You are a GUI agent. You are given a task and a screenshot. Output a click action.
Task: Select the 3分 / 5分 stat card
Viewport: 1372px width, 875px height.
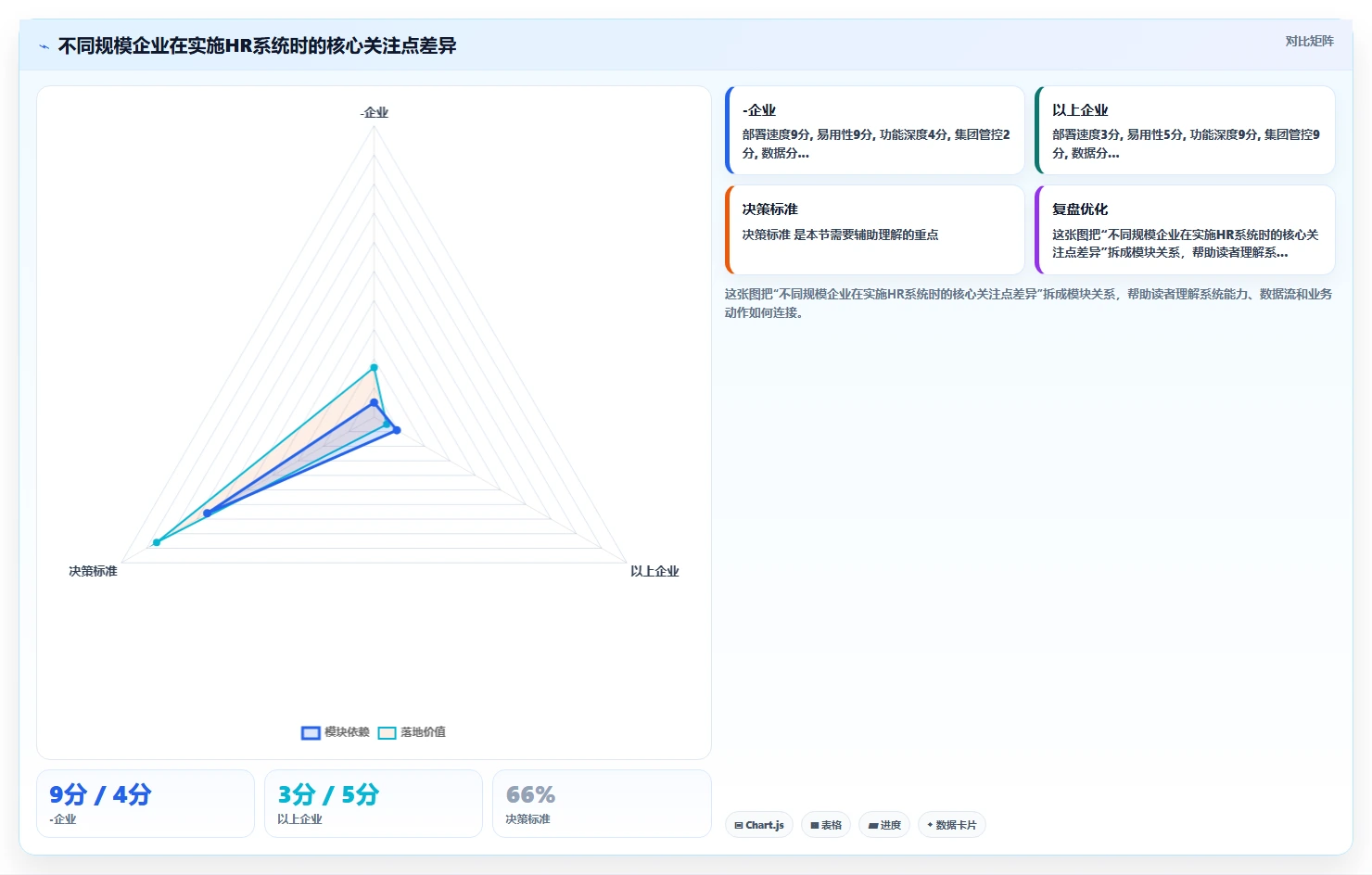[374, 804]
